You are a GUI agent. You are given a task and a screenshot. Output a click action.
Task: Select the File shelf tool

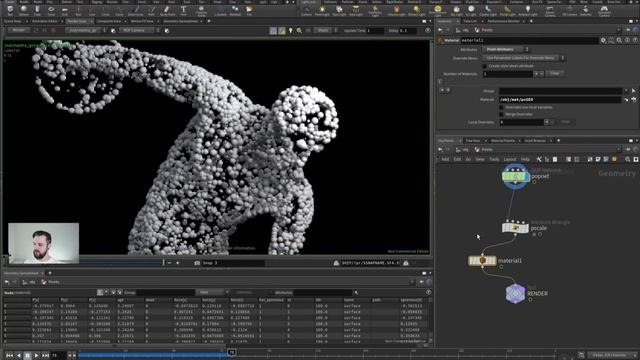tap(249, 11)
